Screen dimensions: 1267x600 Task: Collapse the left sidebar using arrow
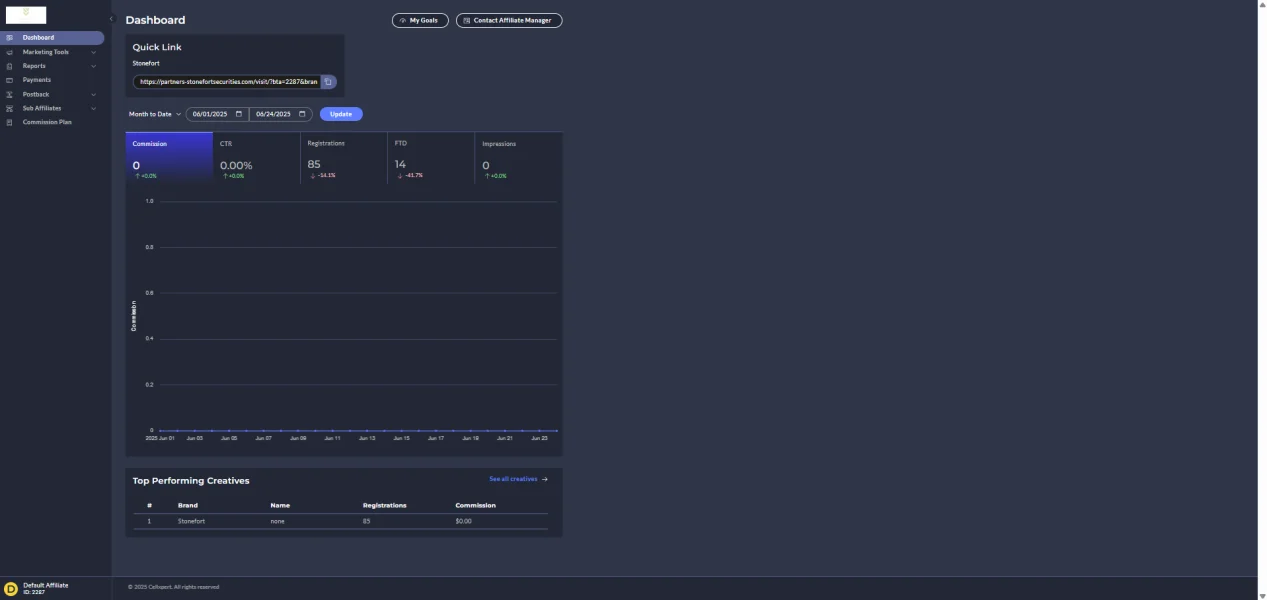point(111,19)
